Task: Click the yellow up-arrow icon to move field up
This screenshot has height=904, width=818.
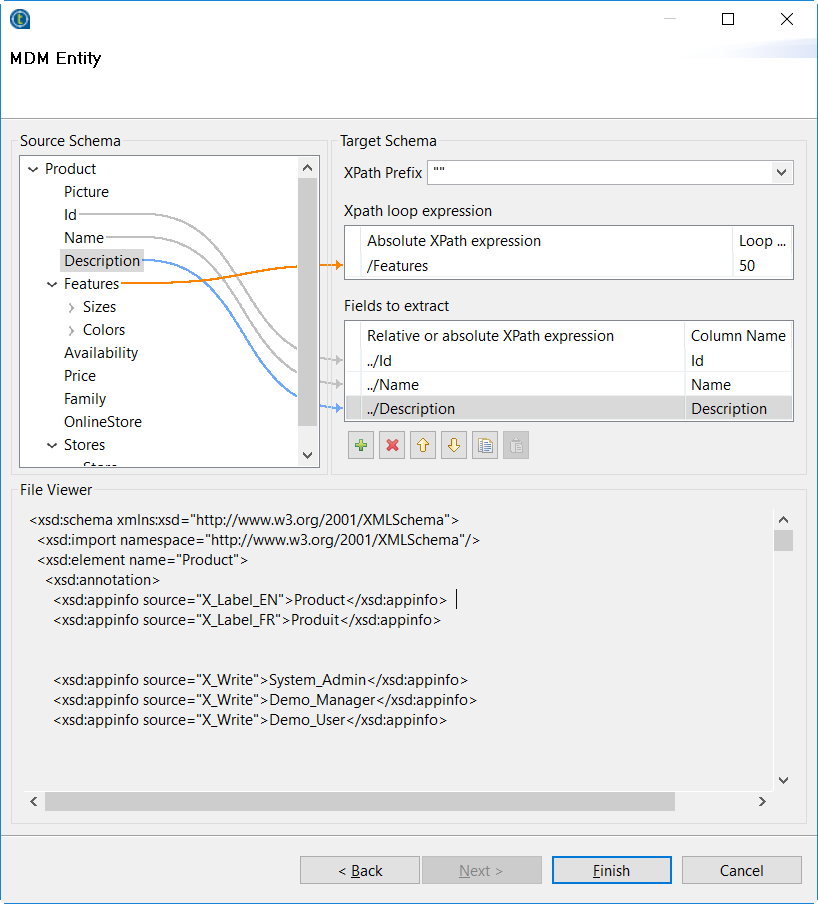Action: tap(423, 445)
